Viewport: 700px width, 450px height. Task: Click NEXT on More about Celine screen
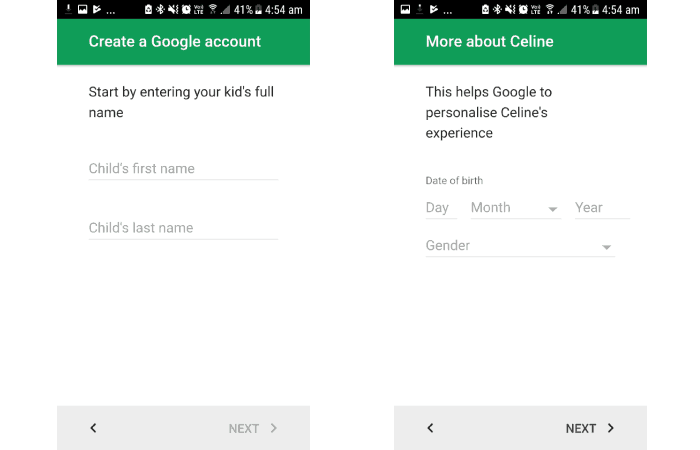coord(580,429)
